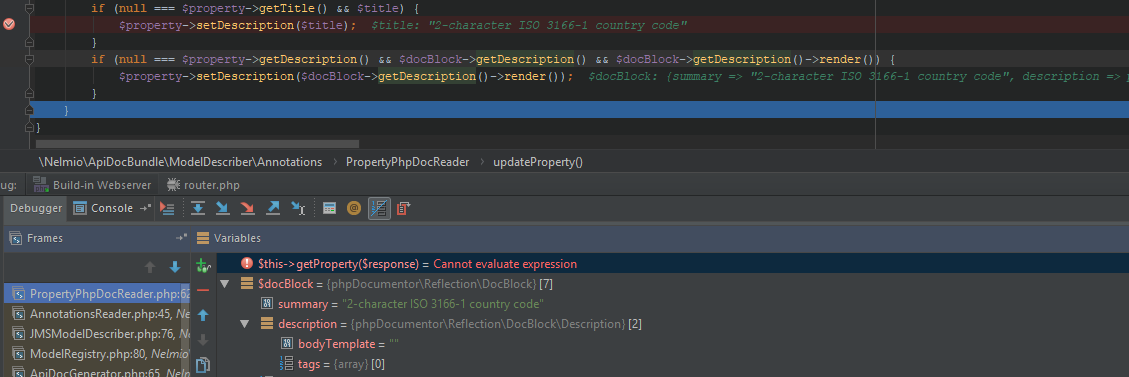
Task: Collapse the getDescription if-block with its fold marker
Action: 30,59
